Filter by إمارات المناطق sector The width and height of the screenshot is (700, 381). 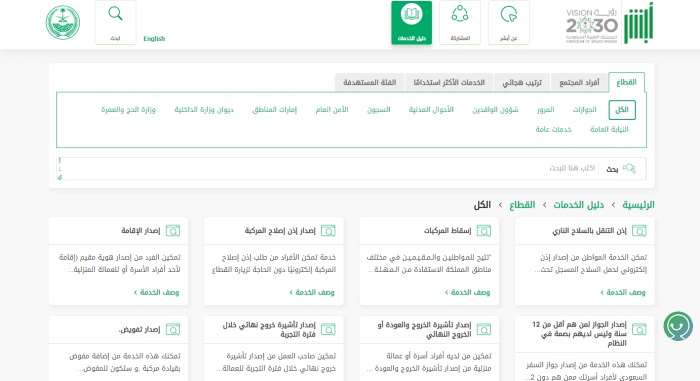(274, 110)
